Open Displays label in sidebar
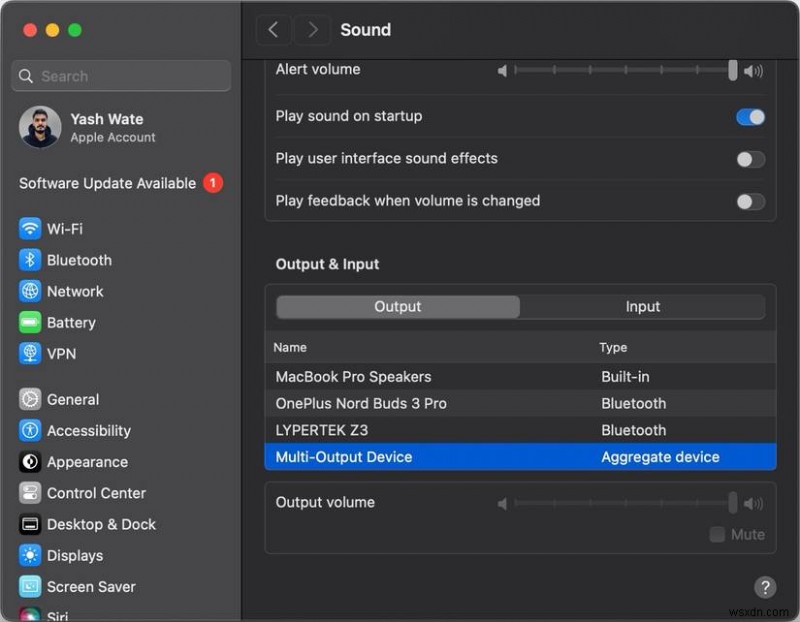Image resolution: width=800 pixels, height=622 pixels. (75, 556)
